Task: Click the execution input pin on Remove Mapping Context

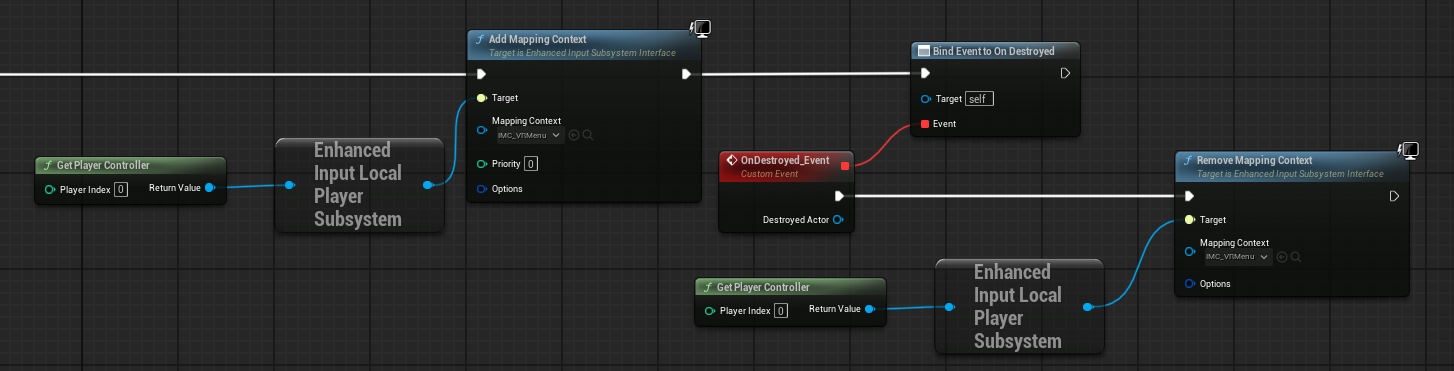Action: [1189, 196]
